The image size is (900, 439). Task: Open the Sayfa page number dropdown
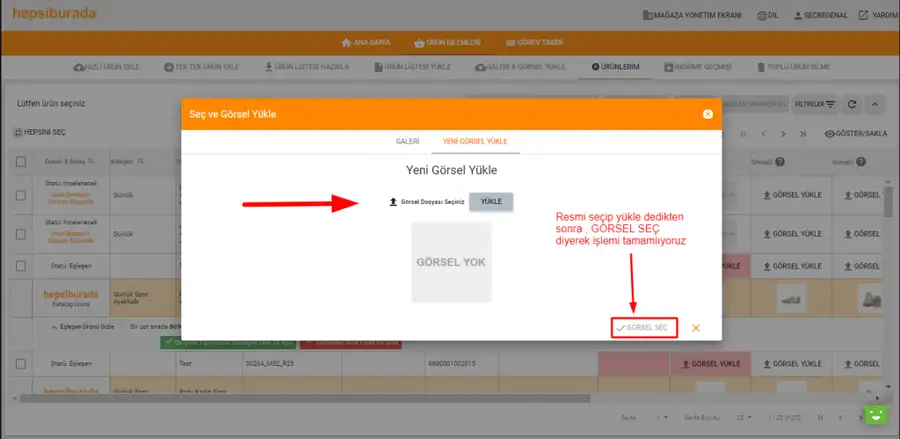click(662, 417)
